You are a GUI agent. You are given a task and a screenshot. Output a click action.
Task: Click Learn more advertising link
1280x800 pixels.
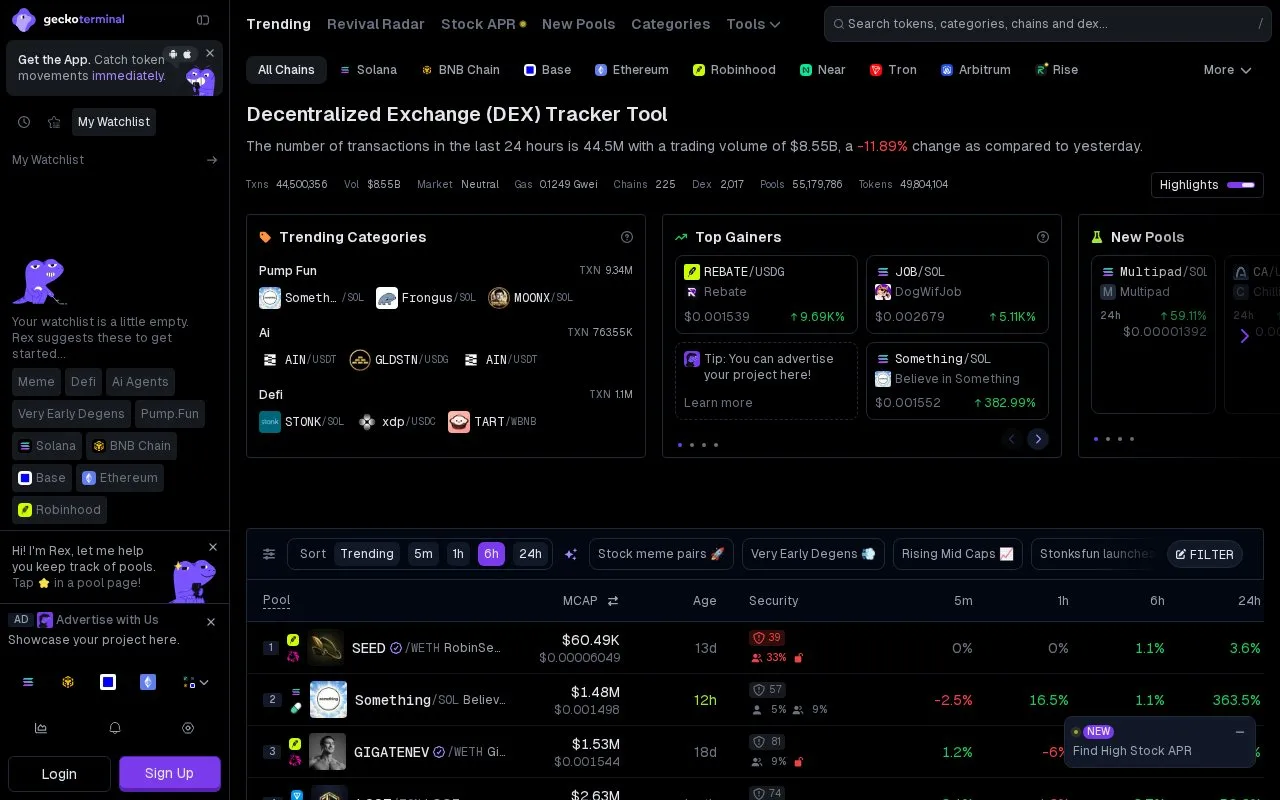(718, 403)
